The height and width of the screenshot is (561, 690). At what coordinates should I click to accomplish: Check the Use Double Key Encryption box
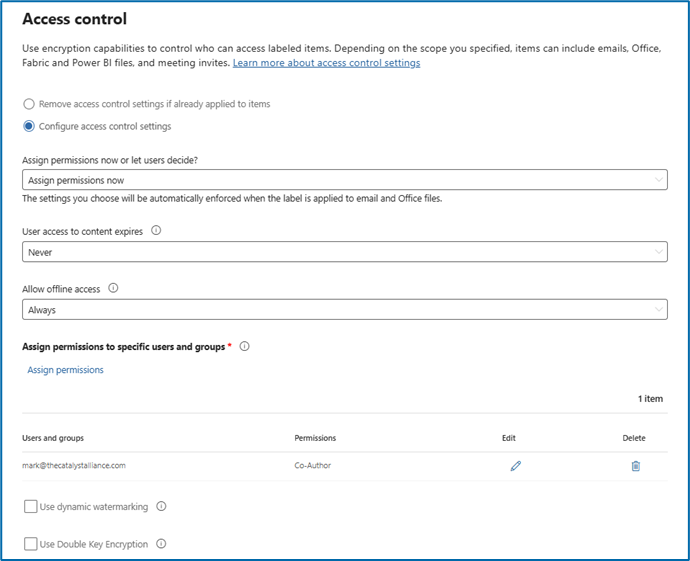pyautogui.click(x=31, y=544)
